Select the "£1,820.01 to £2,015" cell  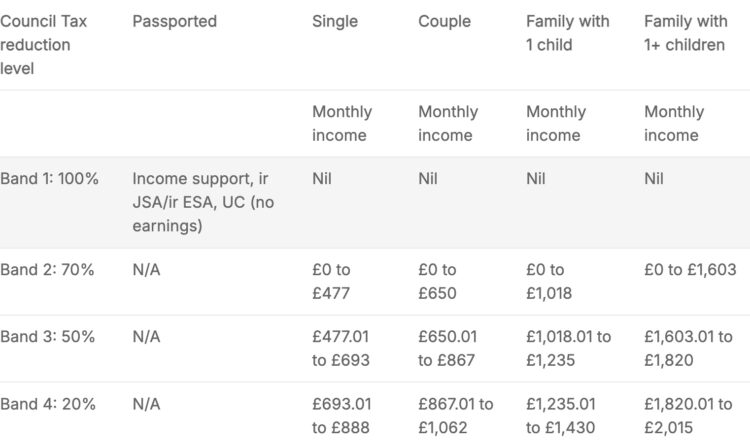(688, 416)
